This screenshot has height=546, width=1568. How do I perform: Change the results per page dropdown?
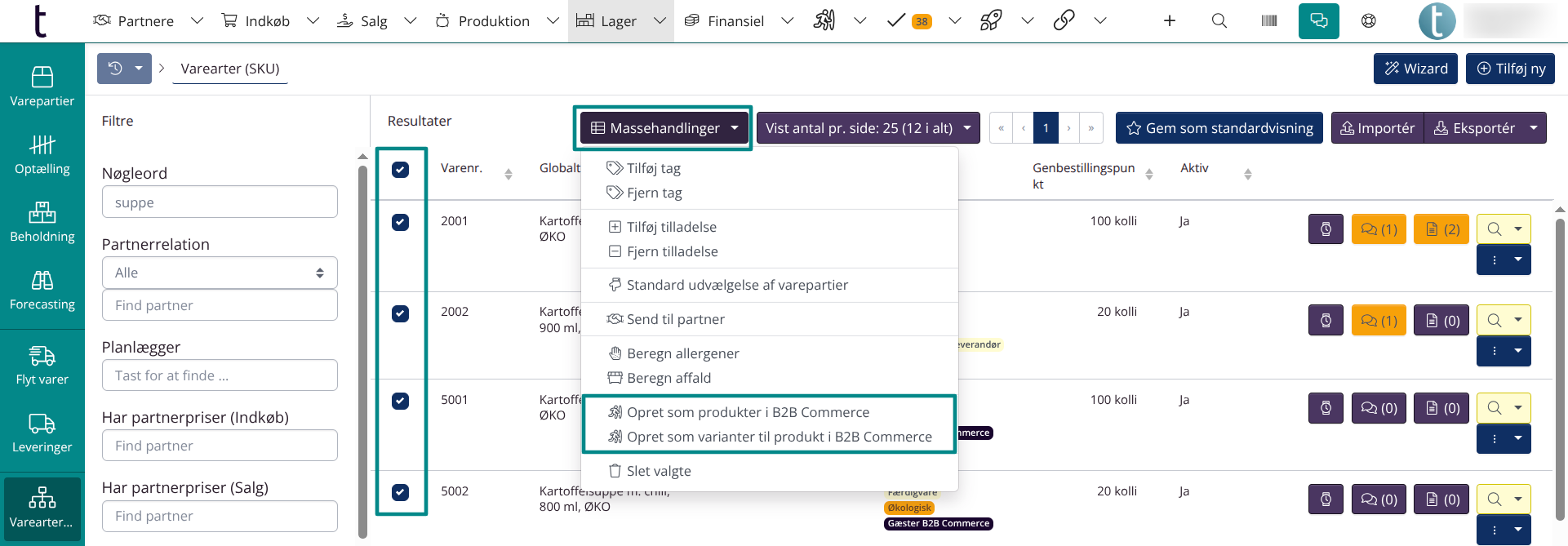(868, 128)
